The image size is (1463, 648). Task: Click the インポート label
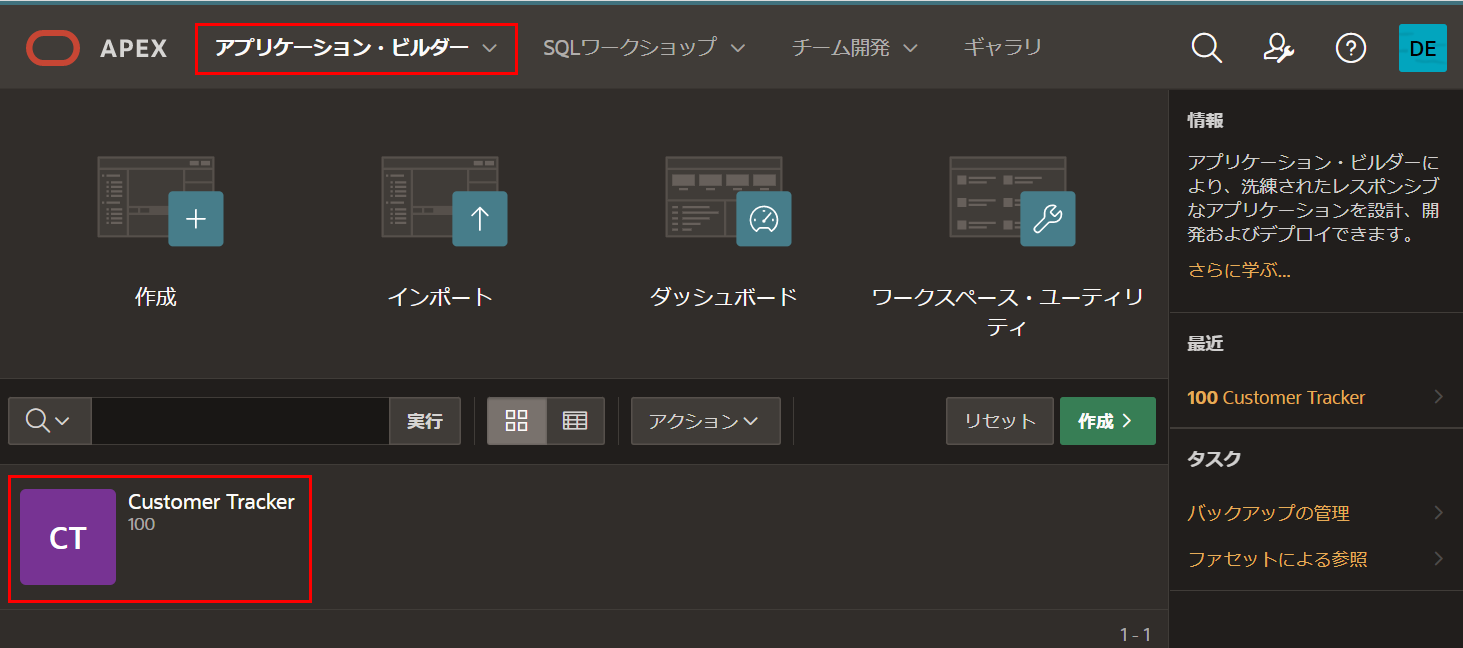441,297
